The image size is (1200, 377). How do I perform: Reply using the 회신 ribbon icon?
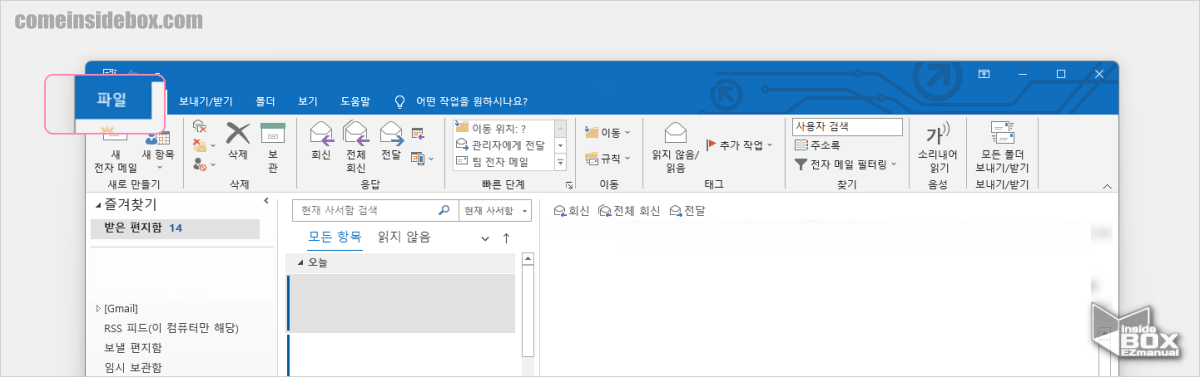(321, 140)
